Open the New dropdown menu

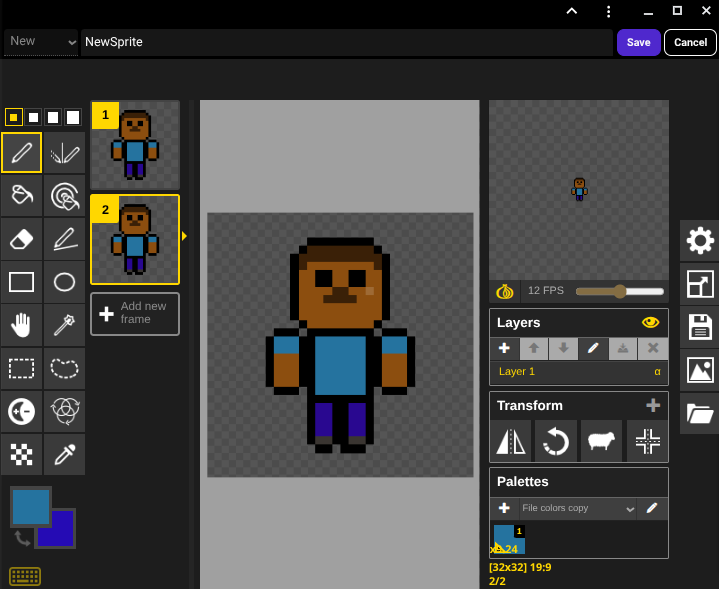tap(41, 42)
